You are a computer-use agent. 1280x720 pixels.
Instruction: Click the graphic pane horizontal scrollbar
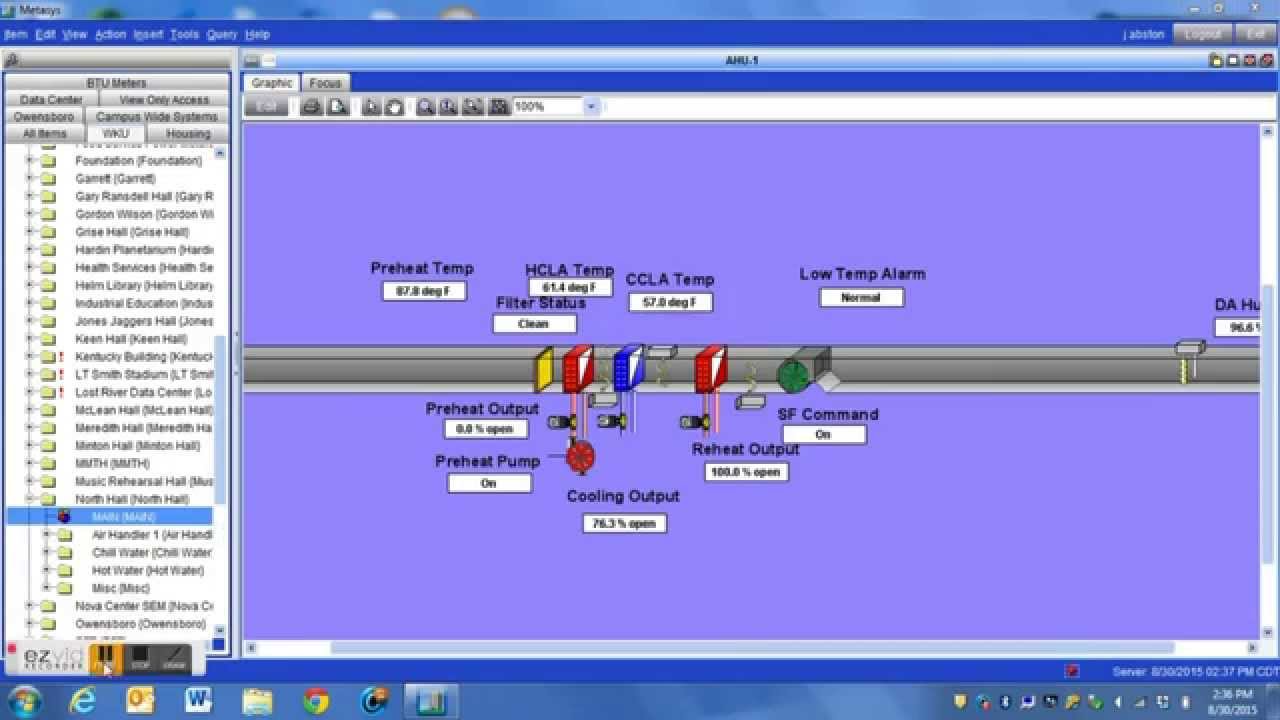click(752, 648)
